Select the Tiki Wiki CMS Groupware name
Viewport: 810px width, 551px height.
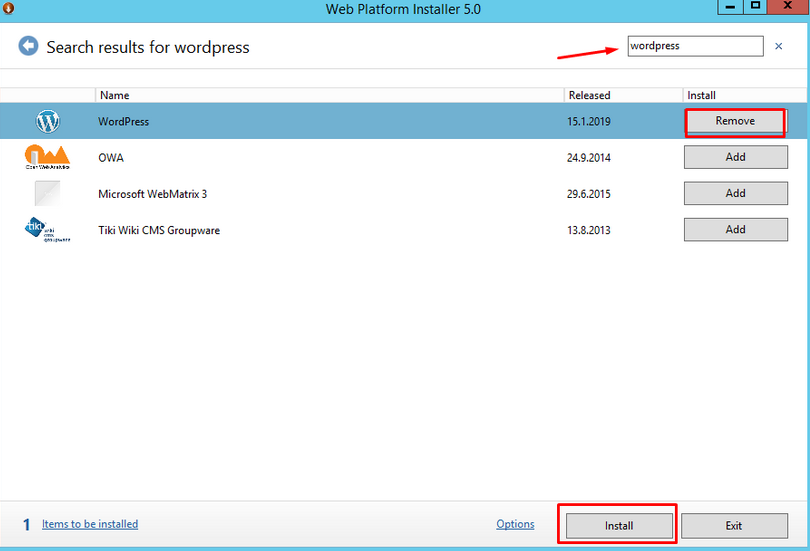pyautogui.click(x=159, y=230)
